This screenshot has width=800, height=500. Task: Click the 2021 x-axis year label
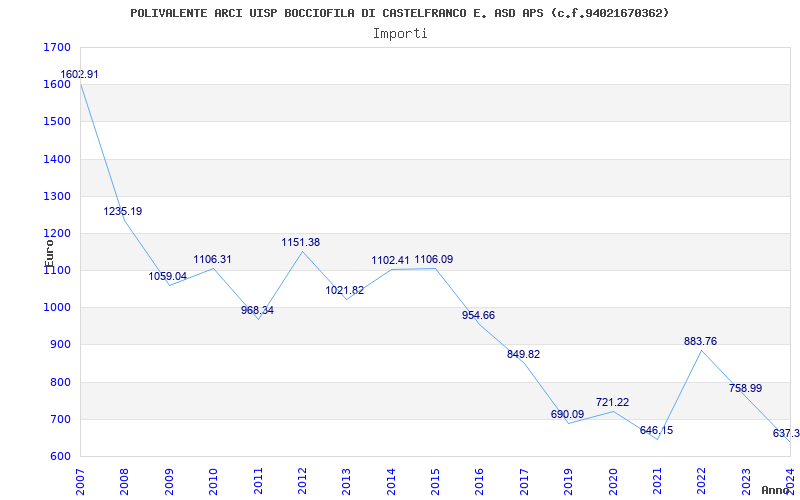click(x=657, y=481)
